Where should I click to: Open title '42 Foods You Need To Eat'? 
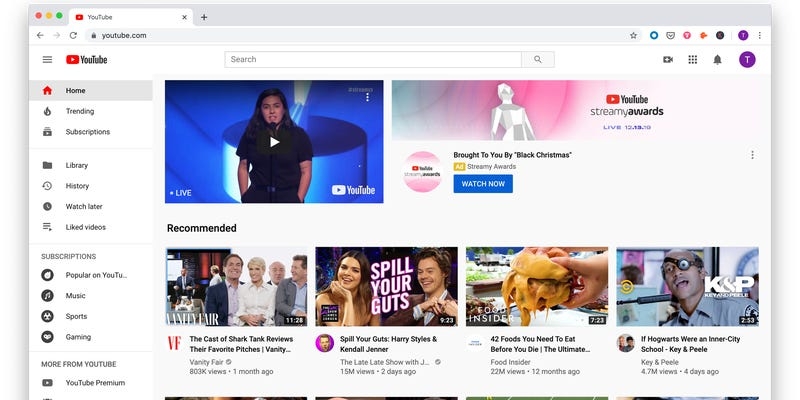point(540,344)
